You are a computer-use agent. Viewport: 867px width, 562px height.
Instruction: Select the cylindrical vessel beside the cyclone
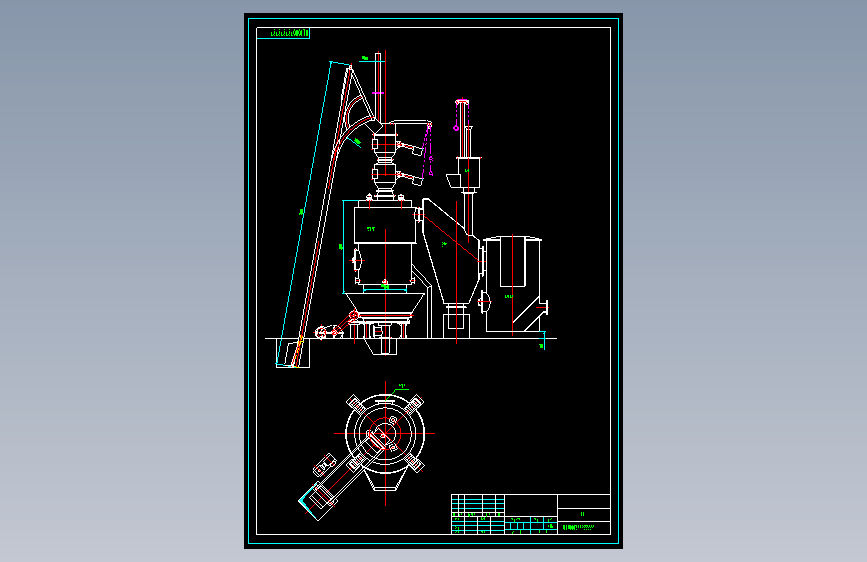click(x=515, y=284)
